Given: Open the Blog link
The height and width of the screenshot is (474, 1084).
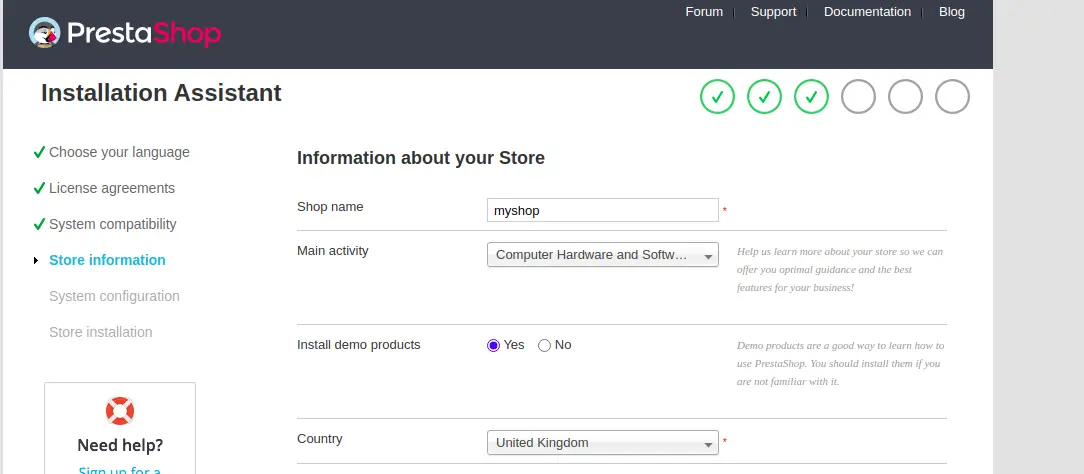Looking at the screenshot, I should pyautogui.click(x=951, y=12).
